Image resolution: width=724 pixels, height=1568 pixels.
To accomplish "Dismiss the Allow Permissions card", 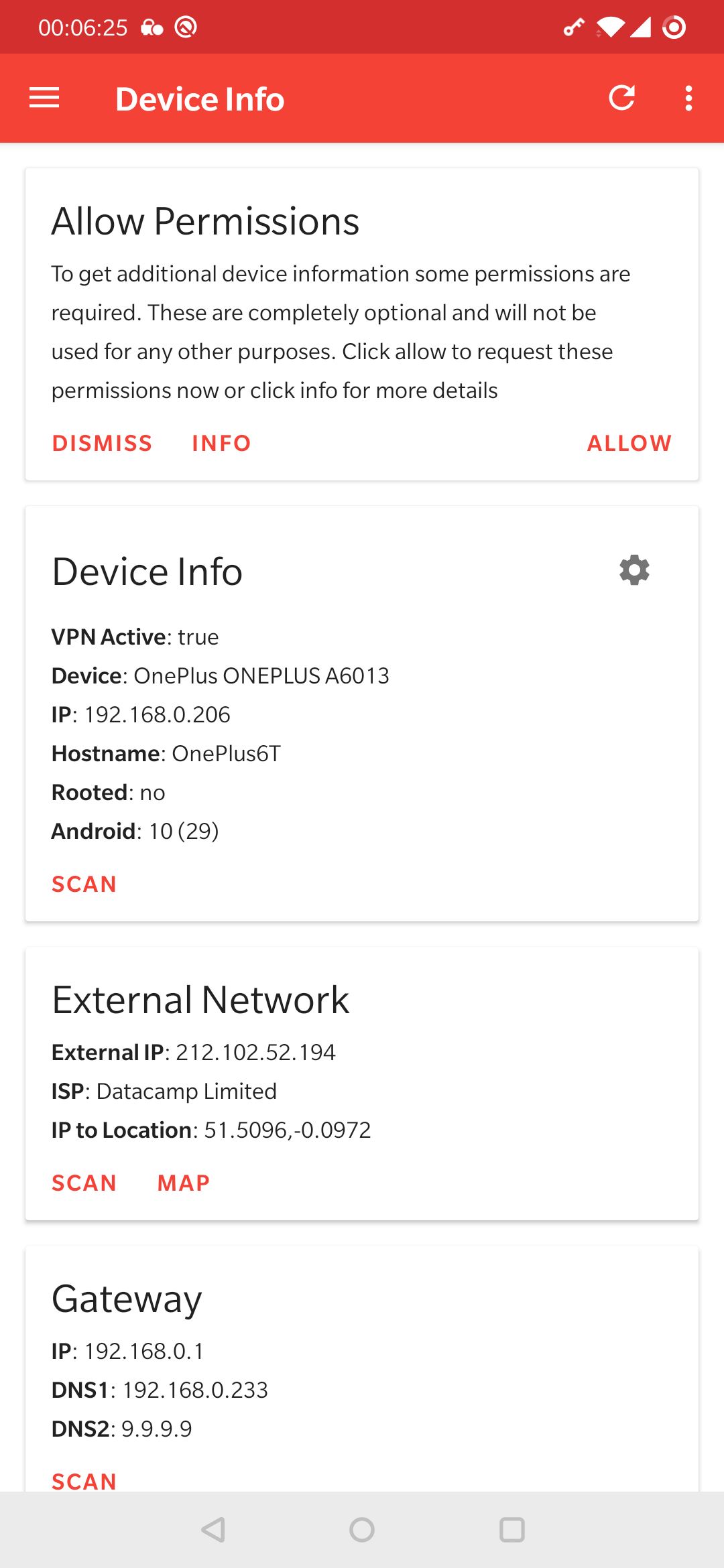I will (x=103, y=444).
